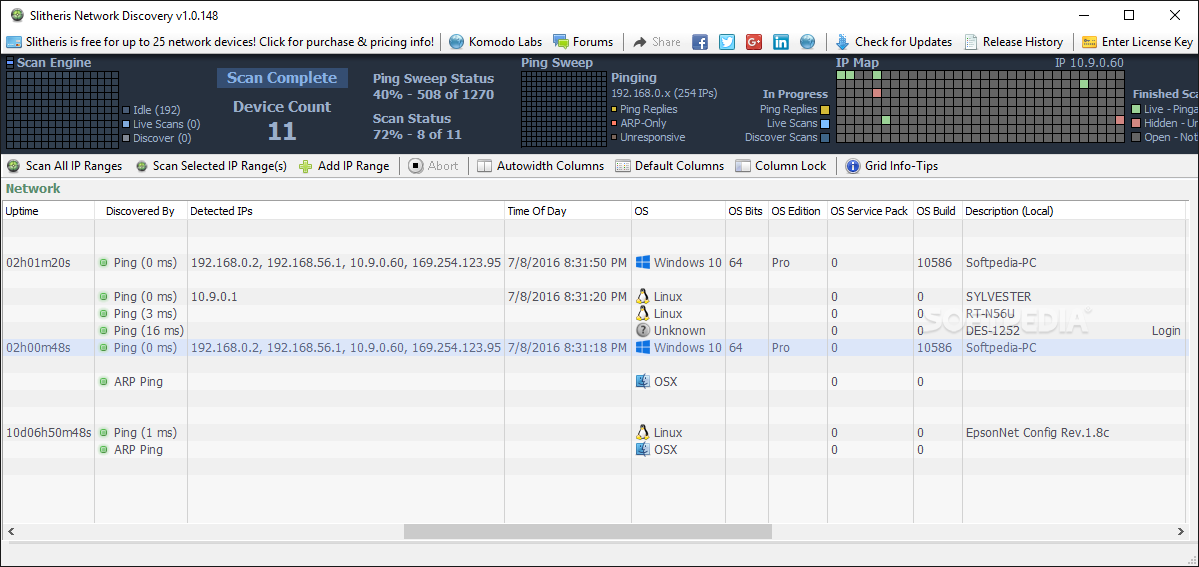The height and width of the screenshot is (567, 1199).
Task: Click the OS Service Pack column header
Action: point(870,211)
